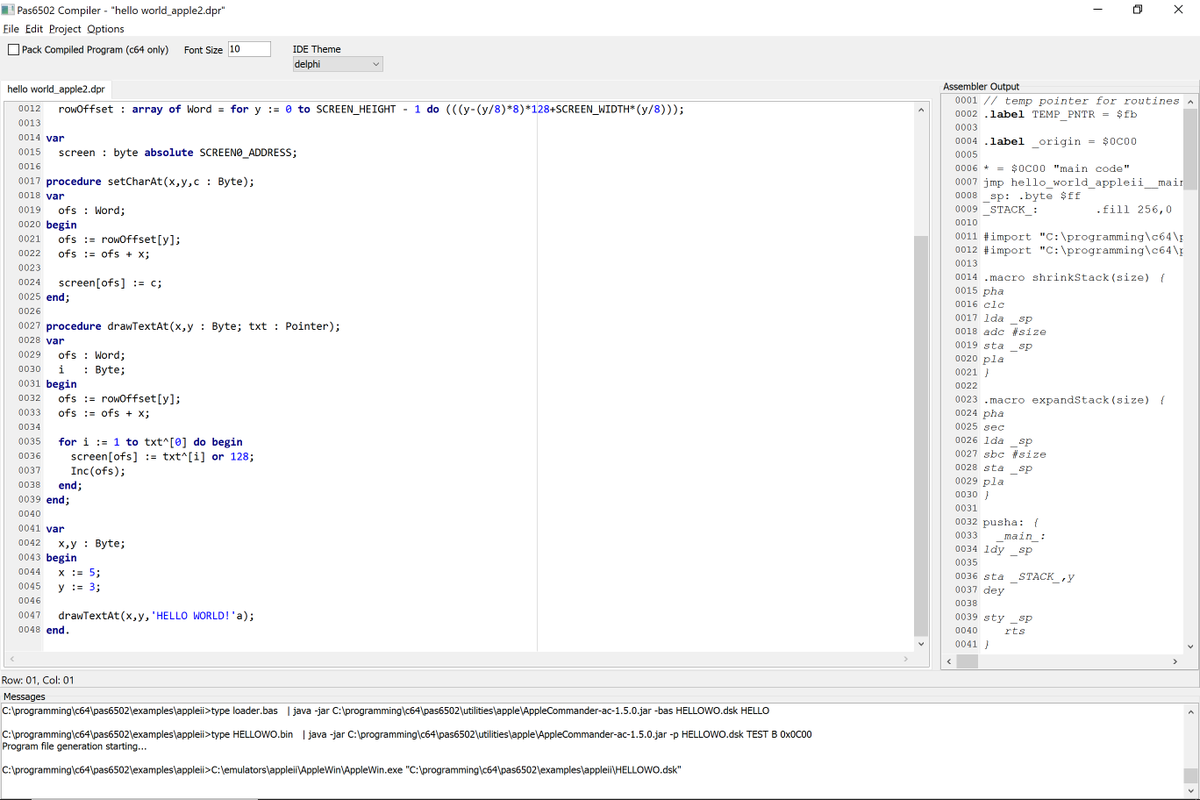Click the 'type loader.bas' message line

point(386,711)
